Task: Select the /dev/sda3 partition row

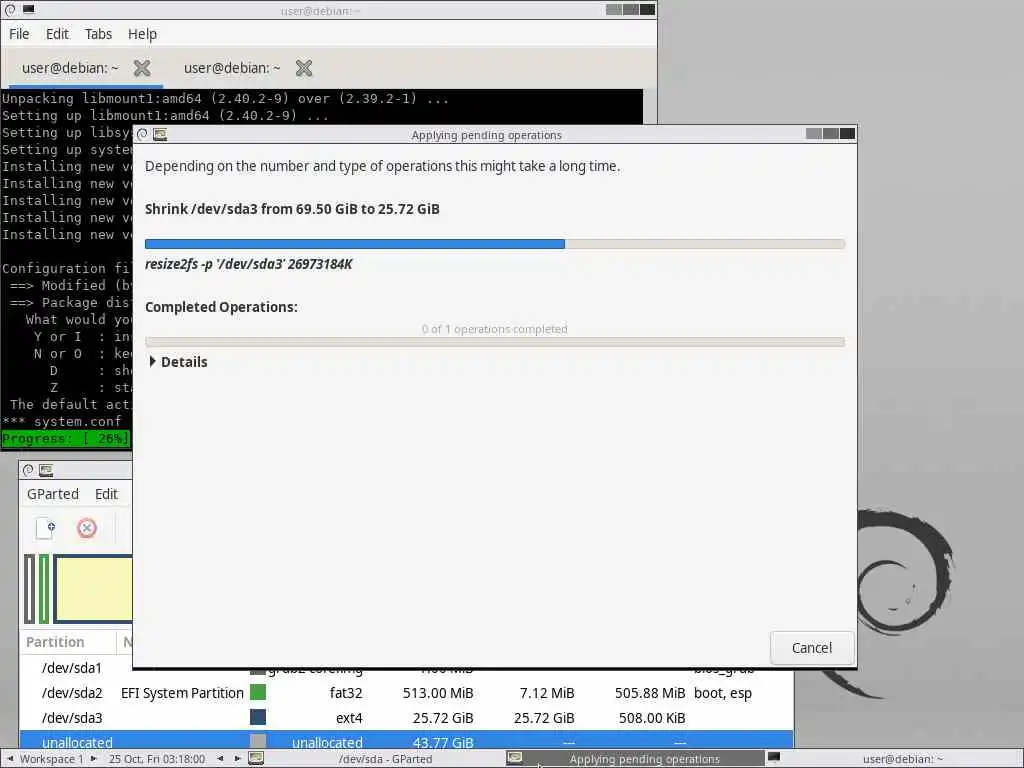Action: [x=406, y=718]
